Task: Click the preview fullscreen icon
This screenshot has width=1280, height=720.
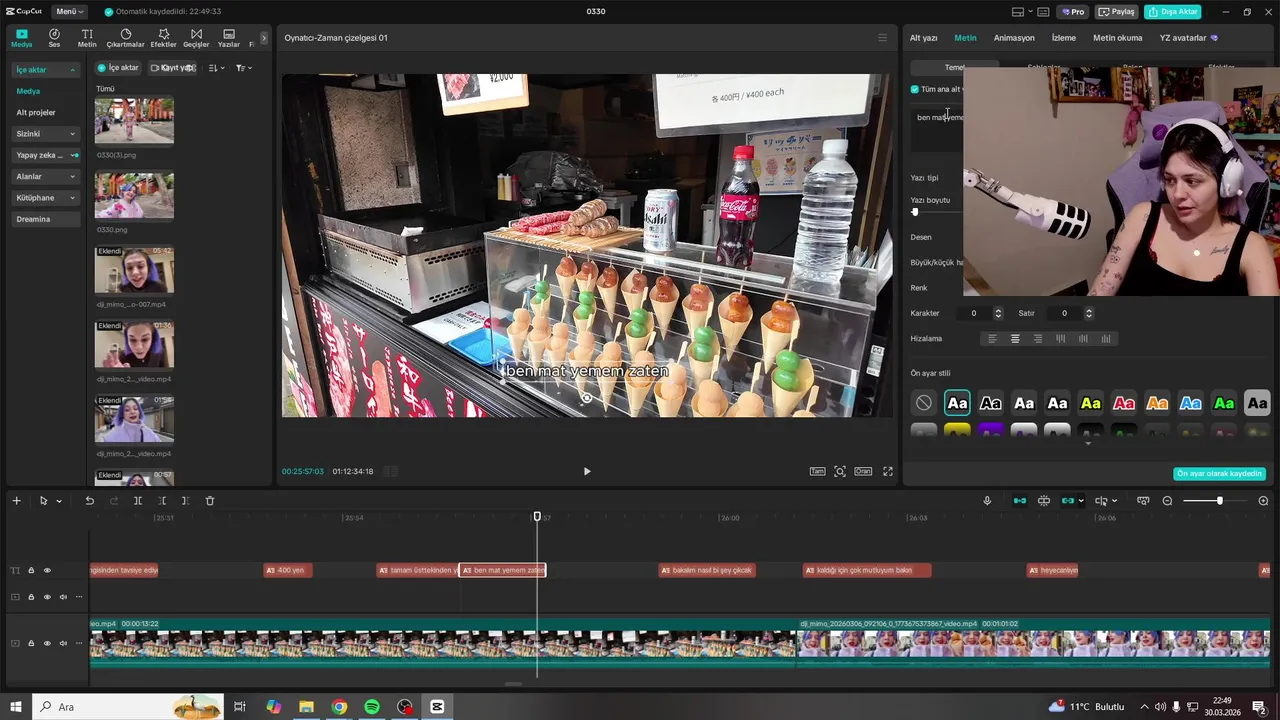Action: 887,471
